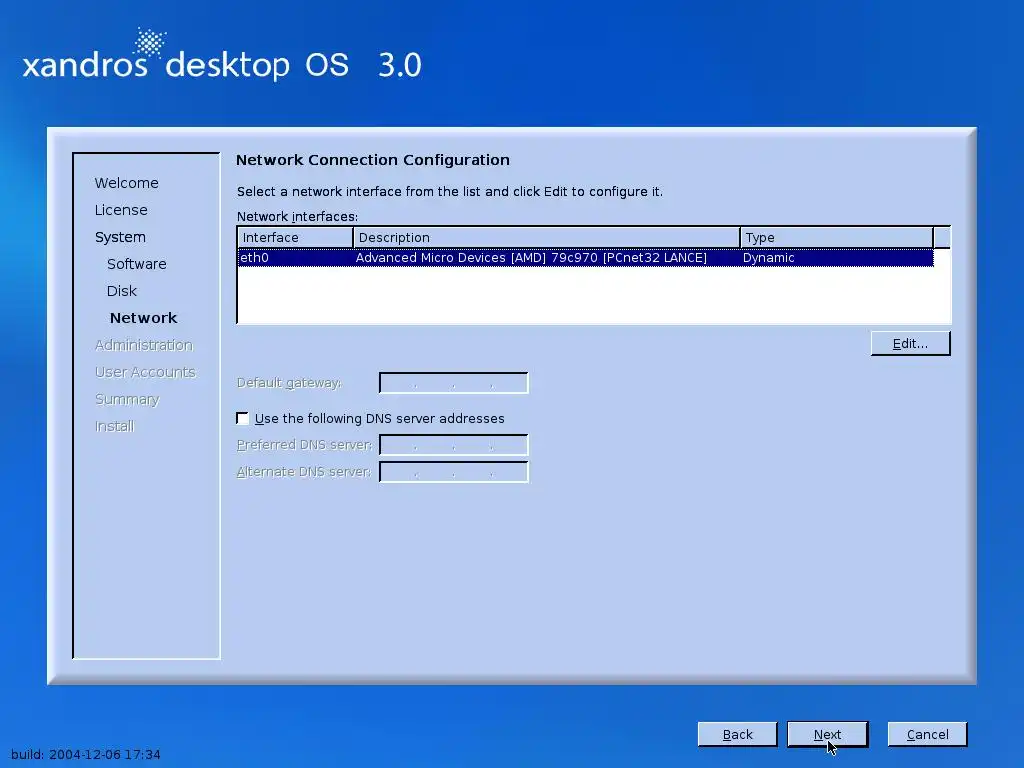Select the Welcome step in sidebar
1024x768 pixels.
point(127,183)
